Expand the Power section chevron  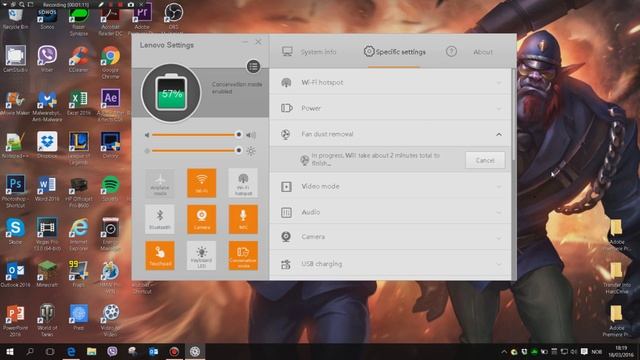(499, 109)
